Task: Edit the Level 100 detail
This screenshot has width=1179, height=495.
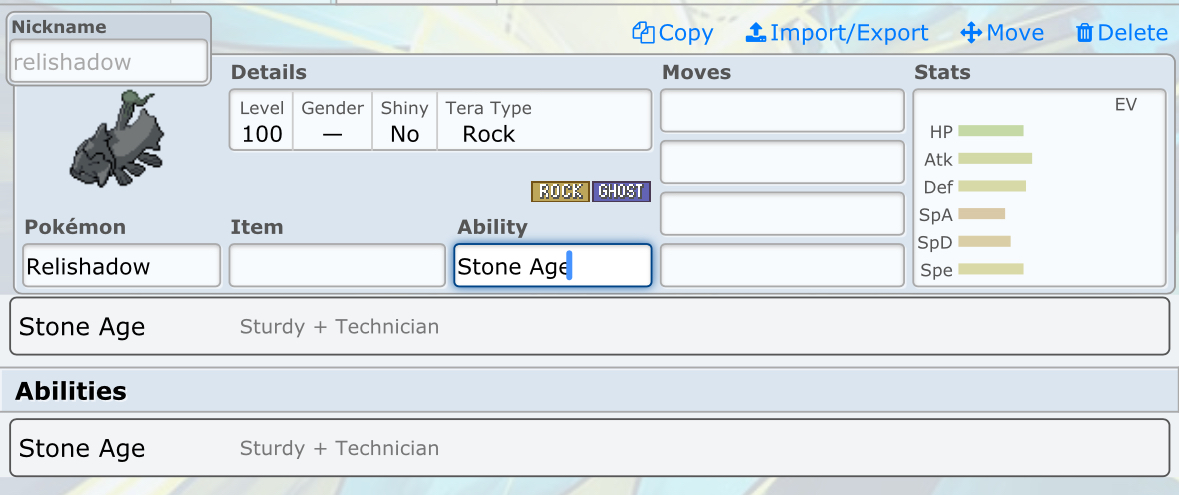Action: point(262,122)
